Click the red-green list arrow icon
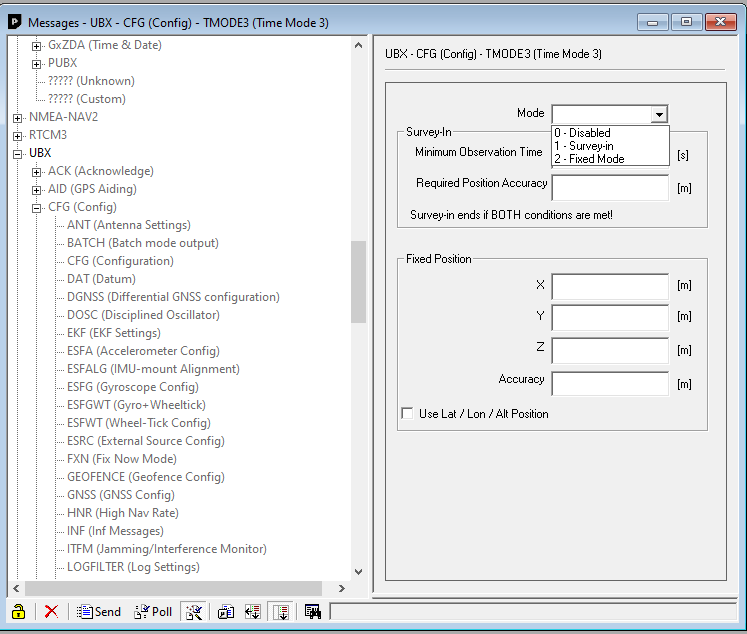 (253, 611)
